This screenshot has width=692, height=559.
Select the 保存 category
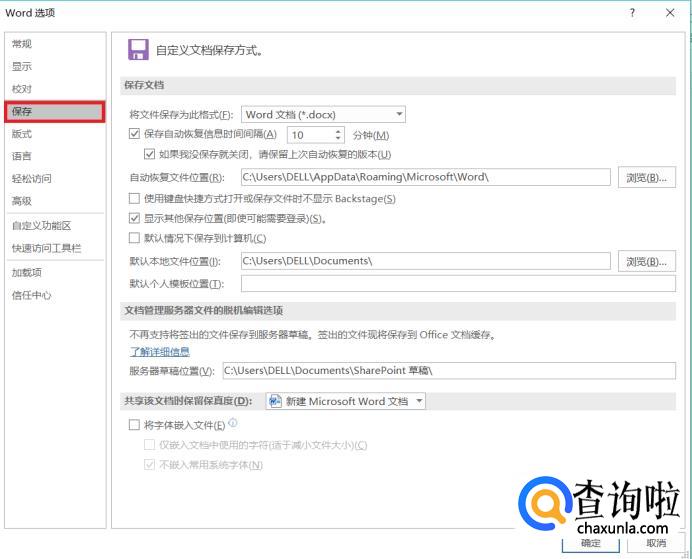pos(55,111)
